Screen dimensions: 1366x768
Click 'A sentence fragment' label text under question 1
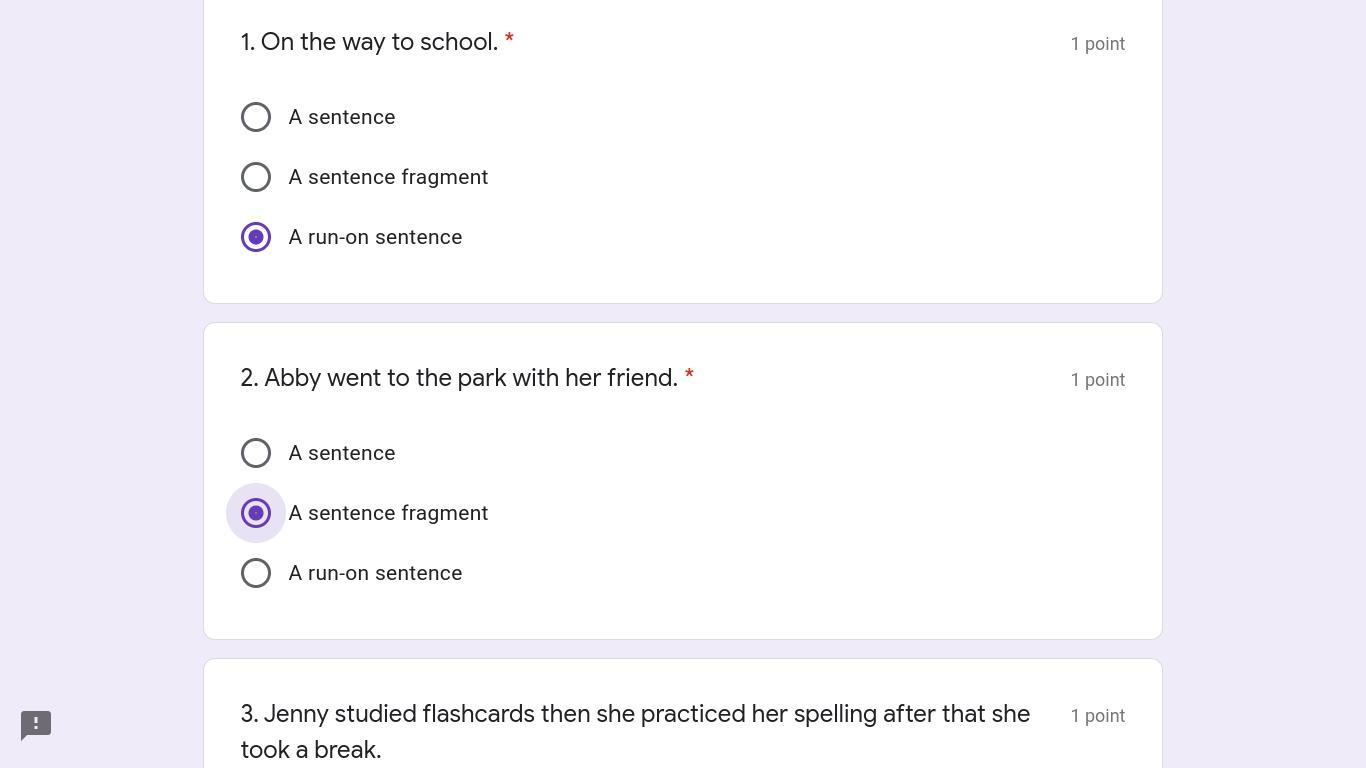point(388,177)
